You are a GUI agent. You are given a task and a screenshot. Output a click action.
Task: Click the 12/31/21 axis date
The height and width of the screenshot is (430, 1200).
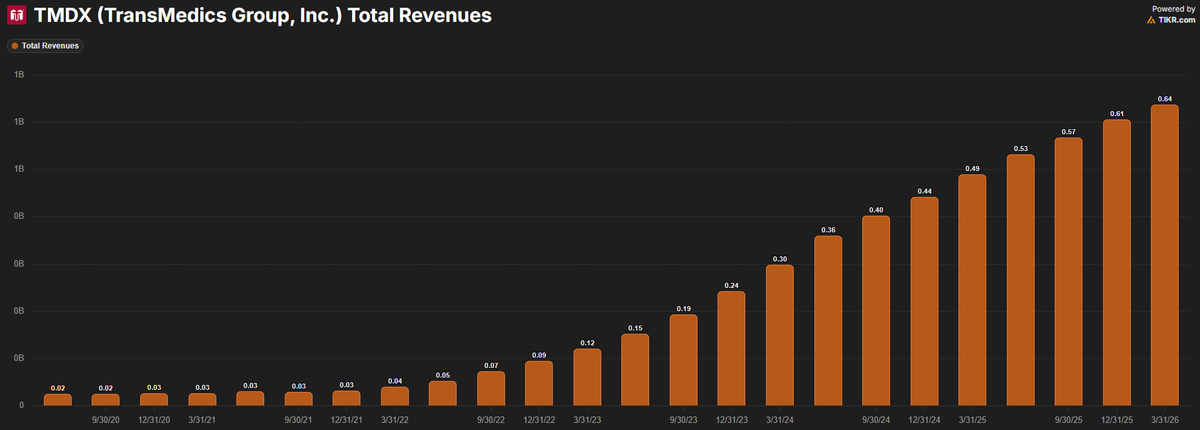pyautogui.click(x=346, y=421)
